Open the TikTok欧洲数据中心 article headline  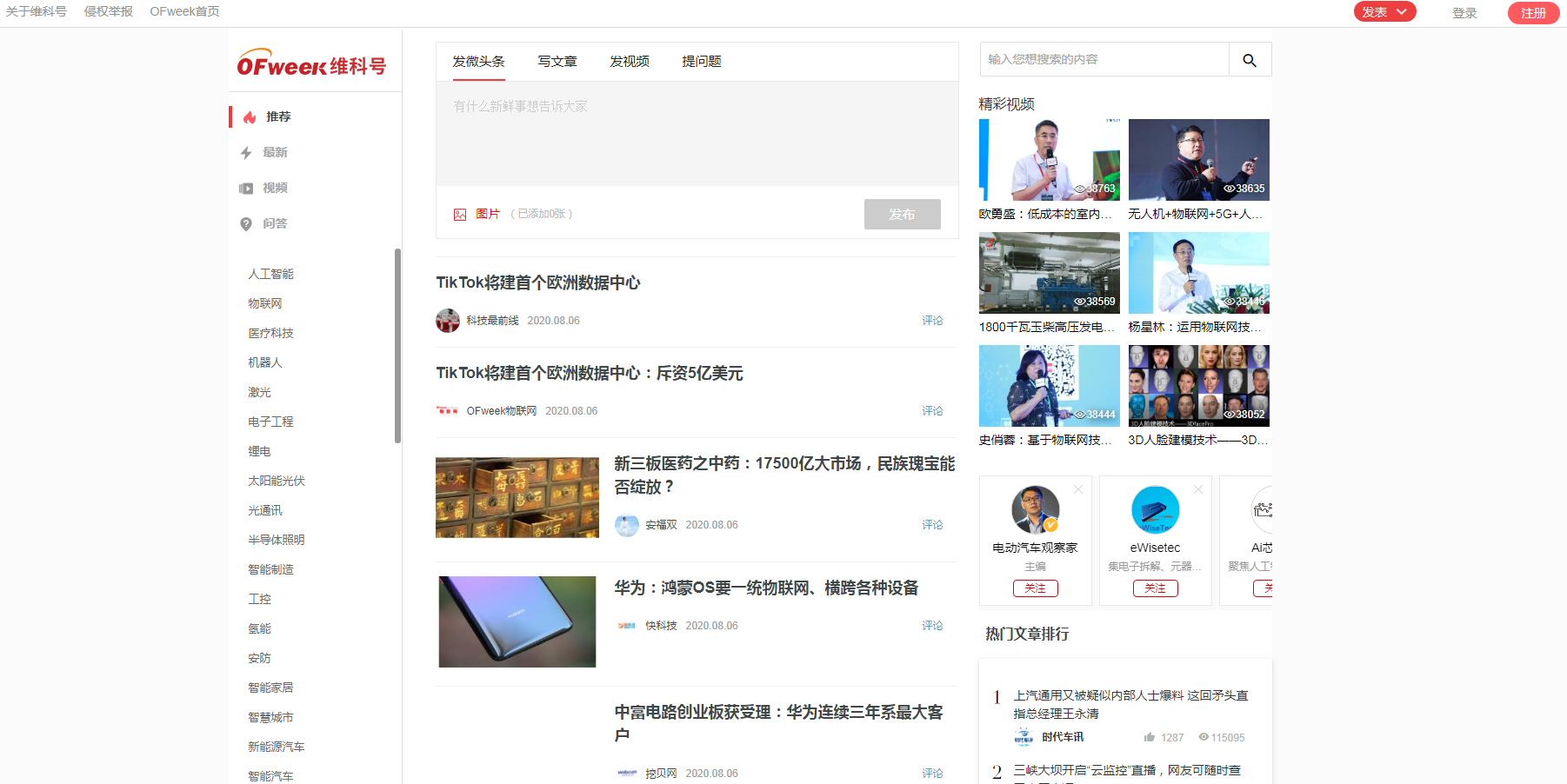coord(537,282)
